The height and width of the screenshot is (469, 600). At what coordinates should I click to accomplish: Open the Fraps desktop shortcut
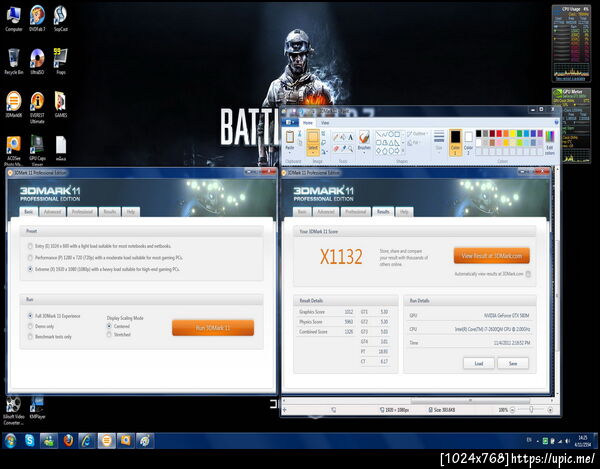pyautogui.click(x=60, y=61)
